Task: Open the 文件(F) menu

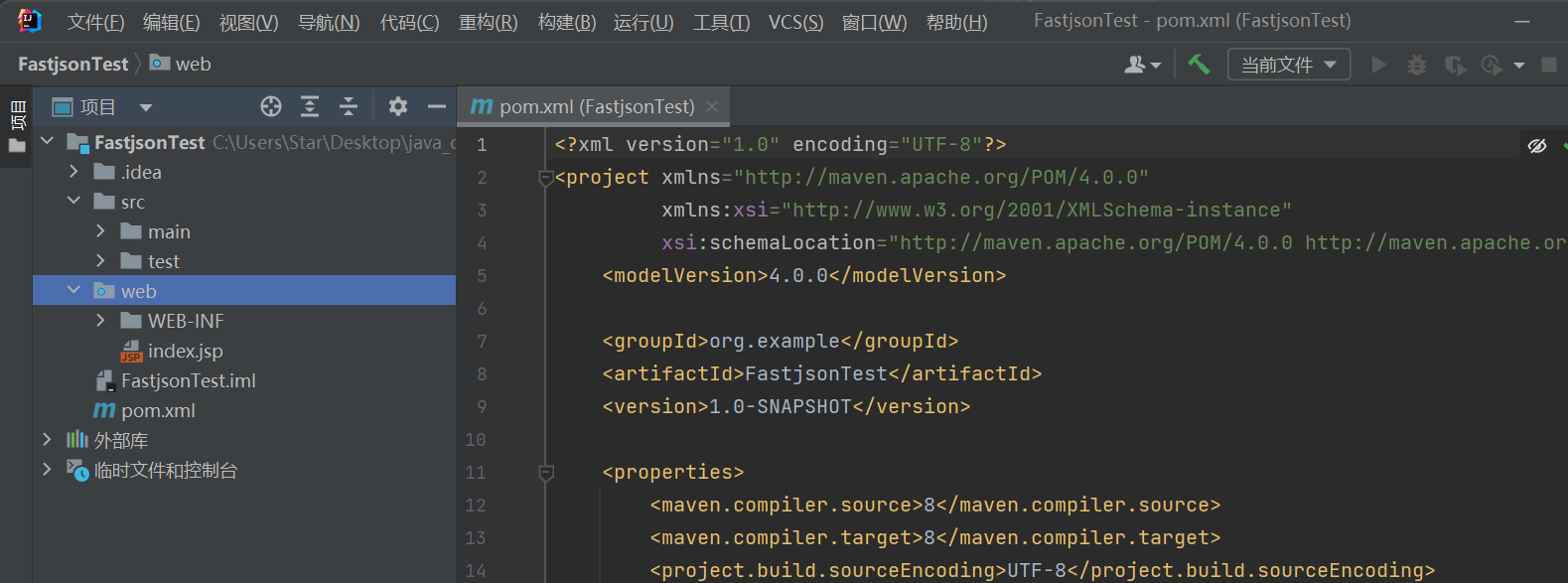Action: tap(95, 22)
